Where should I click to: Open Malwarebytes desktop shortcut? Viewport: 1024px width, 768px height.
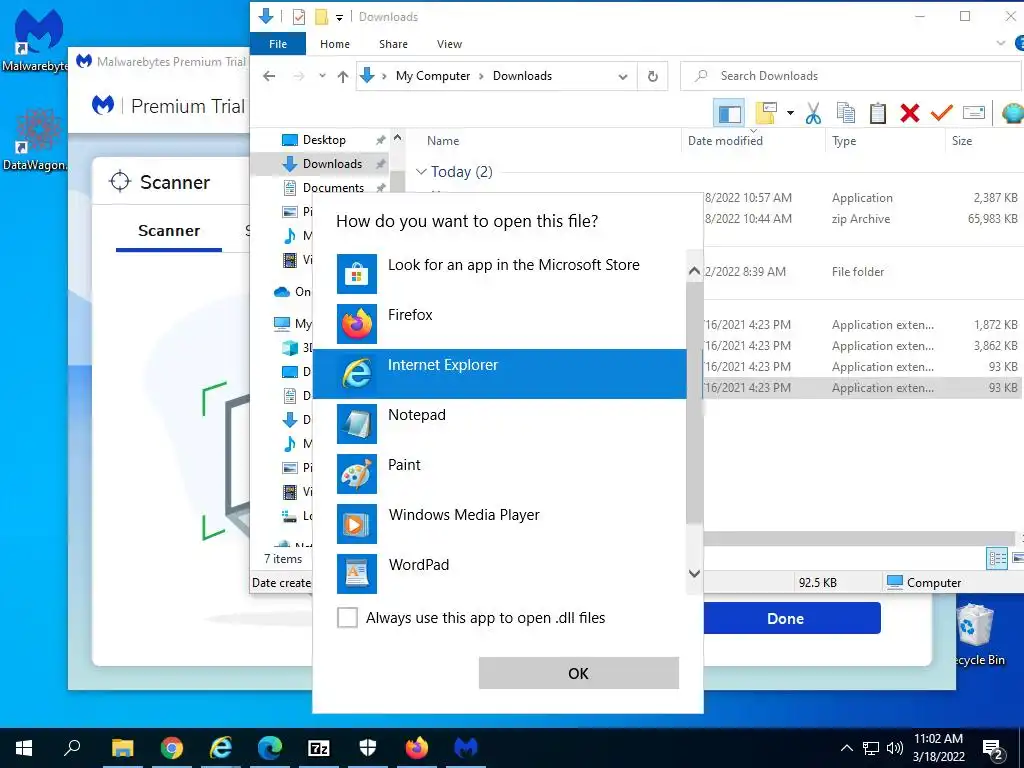[36, 39]
